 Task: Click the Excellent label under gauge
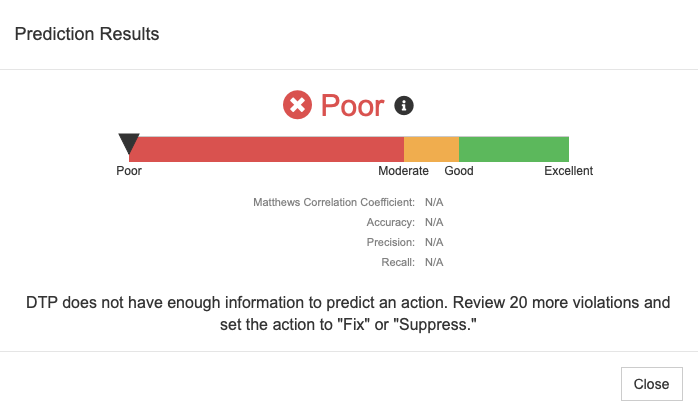click(x=568, y=171)
